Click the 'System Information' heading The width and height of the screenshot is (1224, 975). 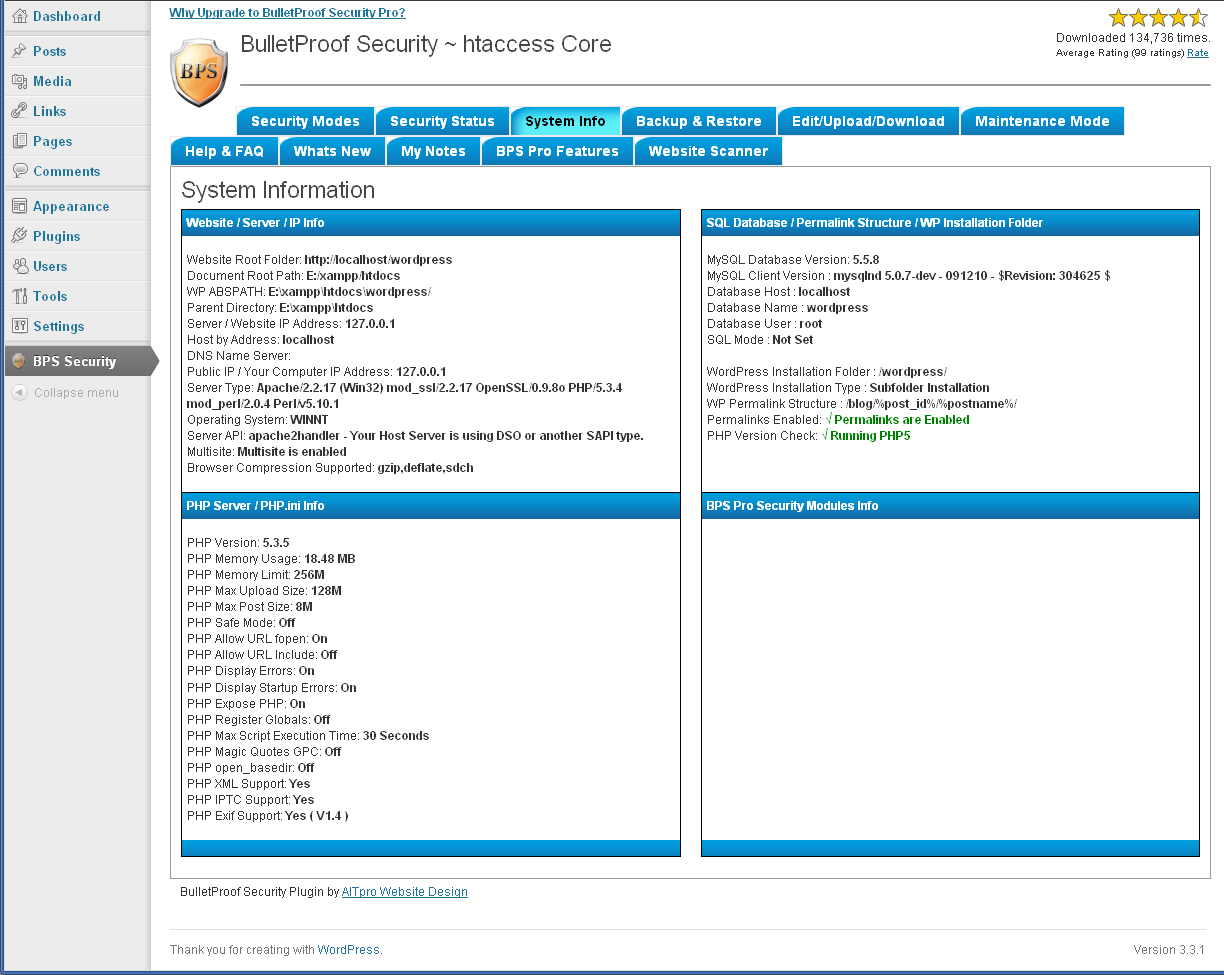(x=278, y=190)
